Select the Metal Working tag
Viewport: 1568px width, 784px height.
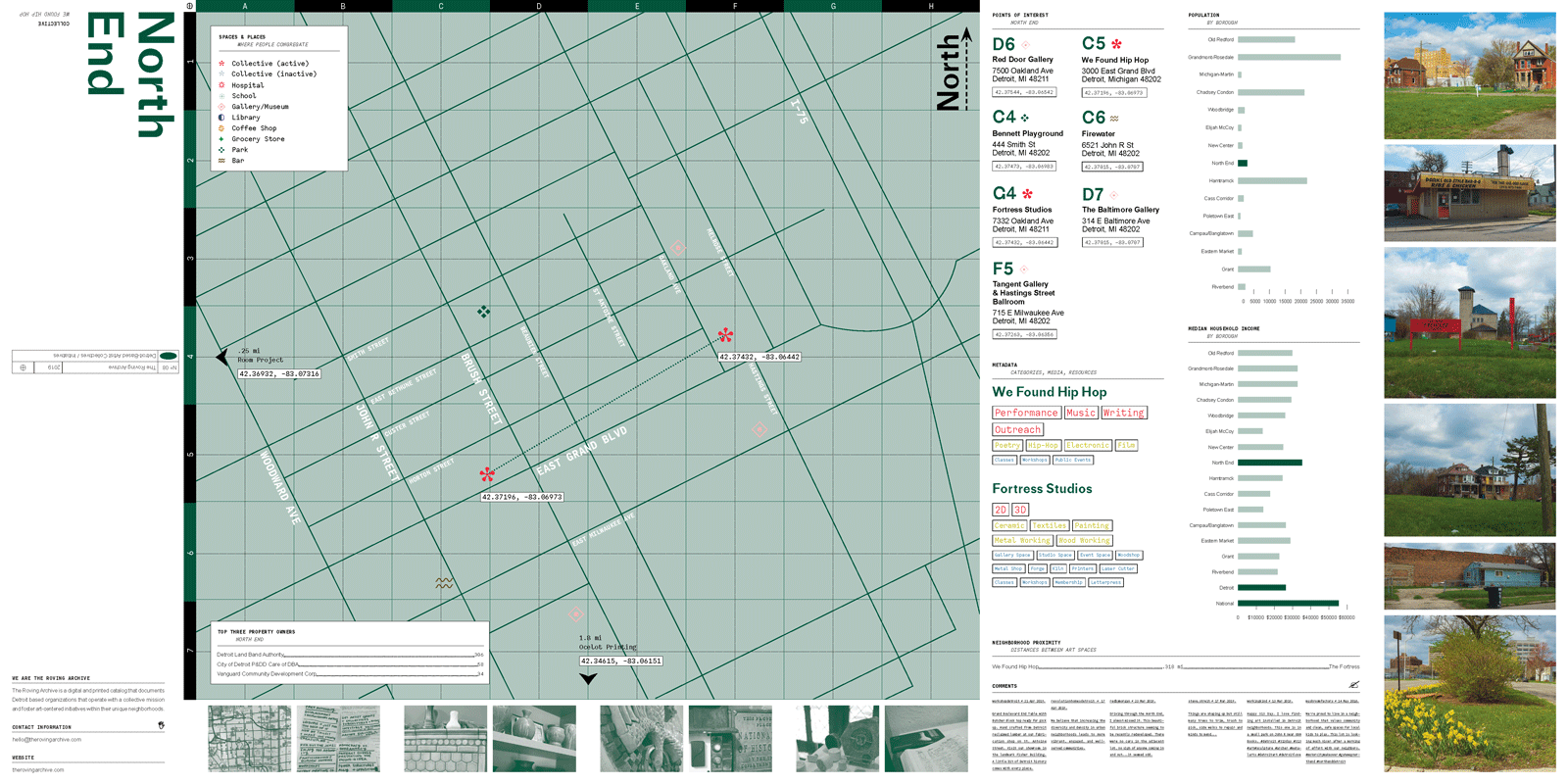click(1022, 540)
